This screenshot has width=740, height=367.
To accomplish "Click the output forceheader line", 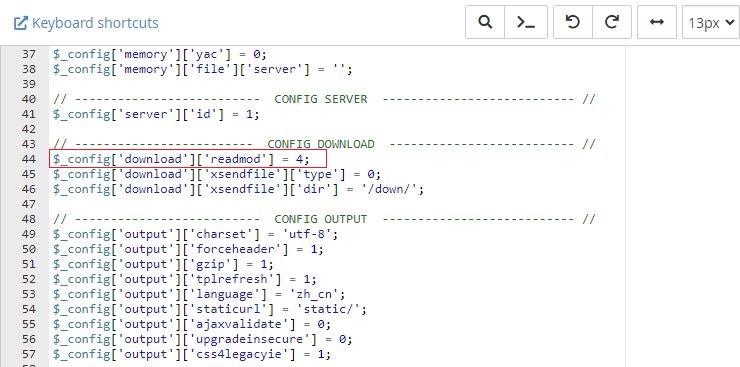I will point(188,249).
